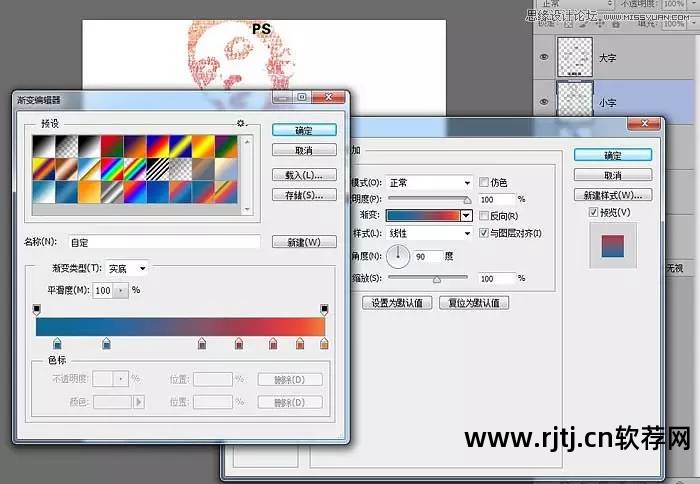Select the red-to-green gradient preset

[x=112, y=146]
